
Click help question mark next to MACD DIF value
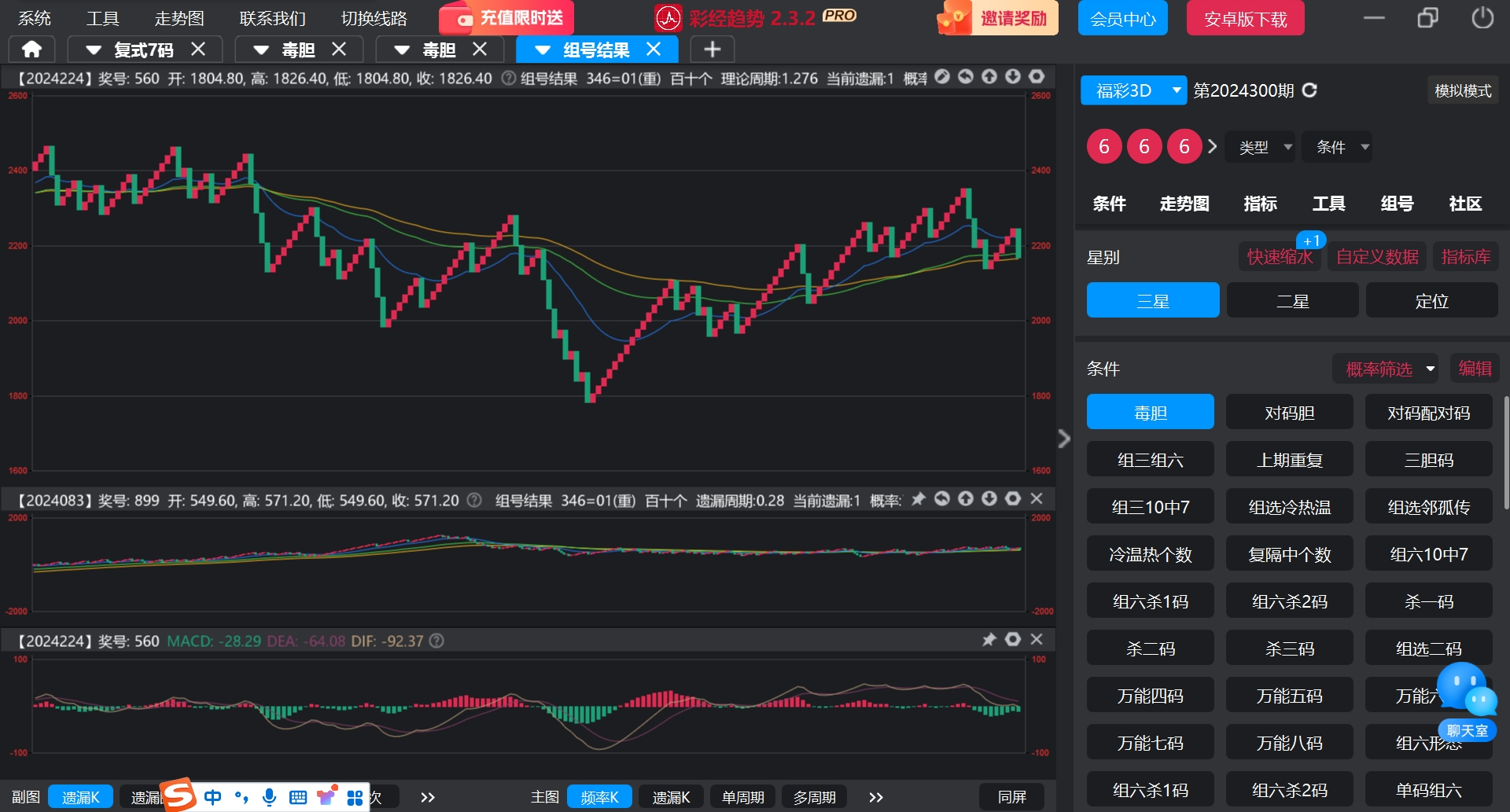tap(436, 641)
